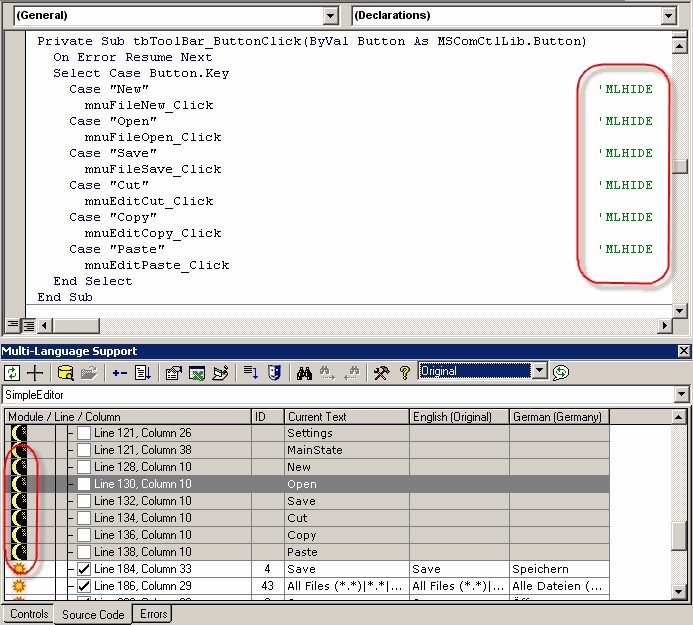
Task: Open the Original language dropdown
Action: tap(540, 371)
